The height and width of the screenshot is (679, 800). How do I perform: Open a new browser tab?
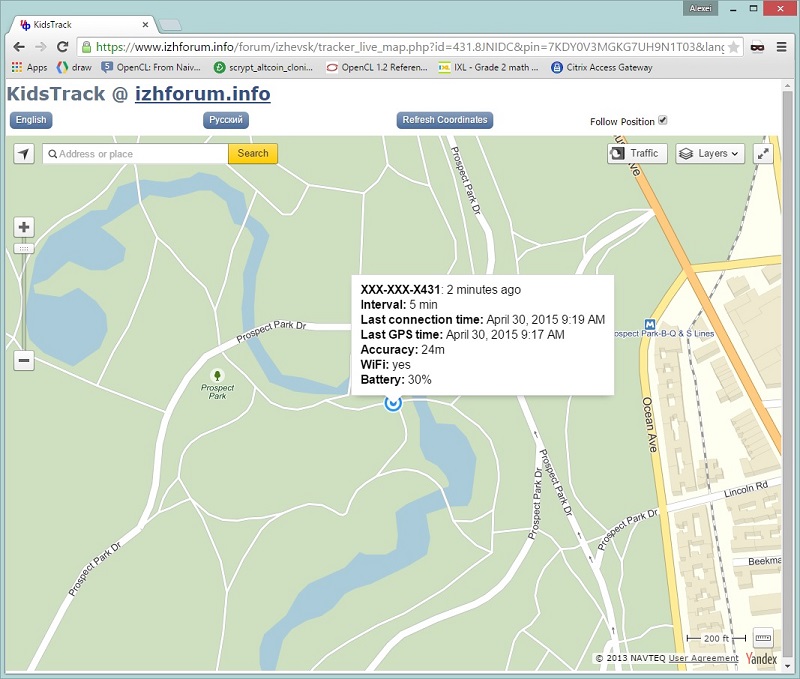[170, 25]
